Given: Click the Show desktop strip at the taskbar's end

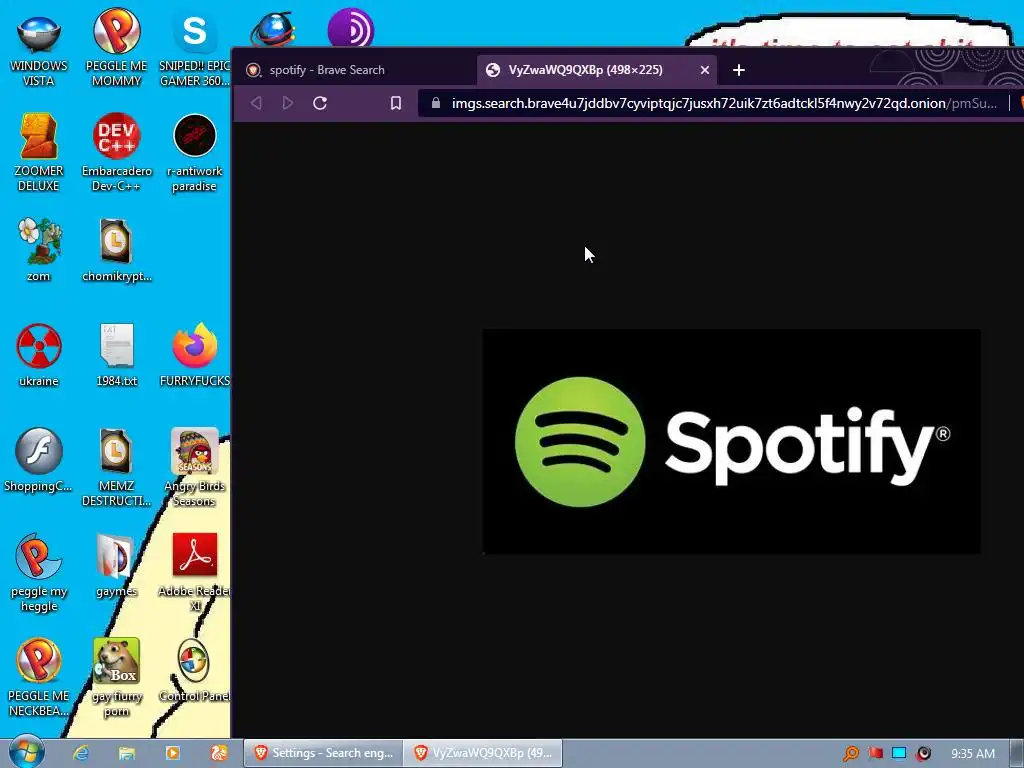Looking at the screenshot, I should (1017, 753).
